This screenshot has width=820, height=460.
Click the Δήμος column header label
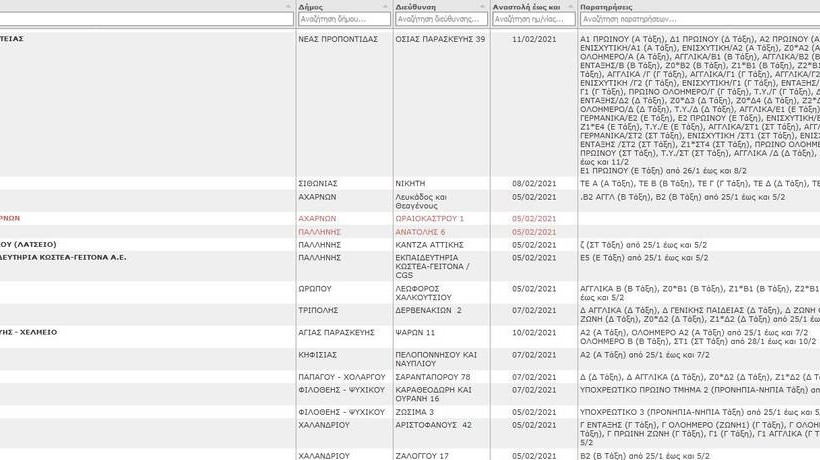tap(310, 7)
